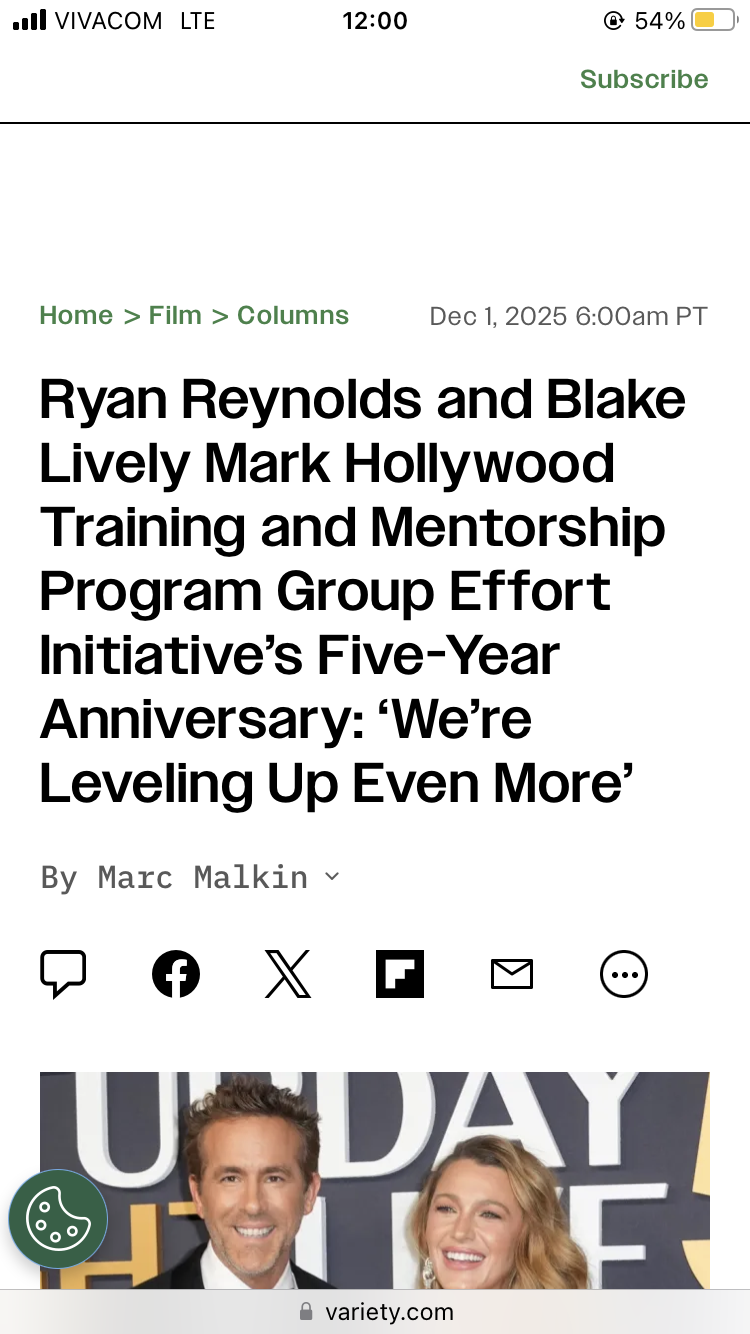
Task: Share the article via Flipboard icon
Action: pos(400,974)
